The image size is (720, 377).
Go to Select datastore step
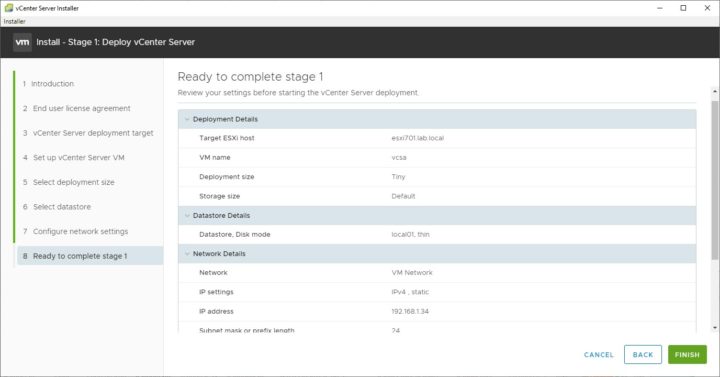57,207
